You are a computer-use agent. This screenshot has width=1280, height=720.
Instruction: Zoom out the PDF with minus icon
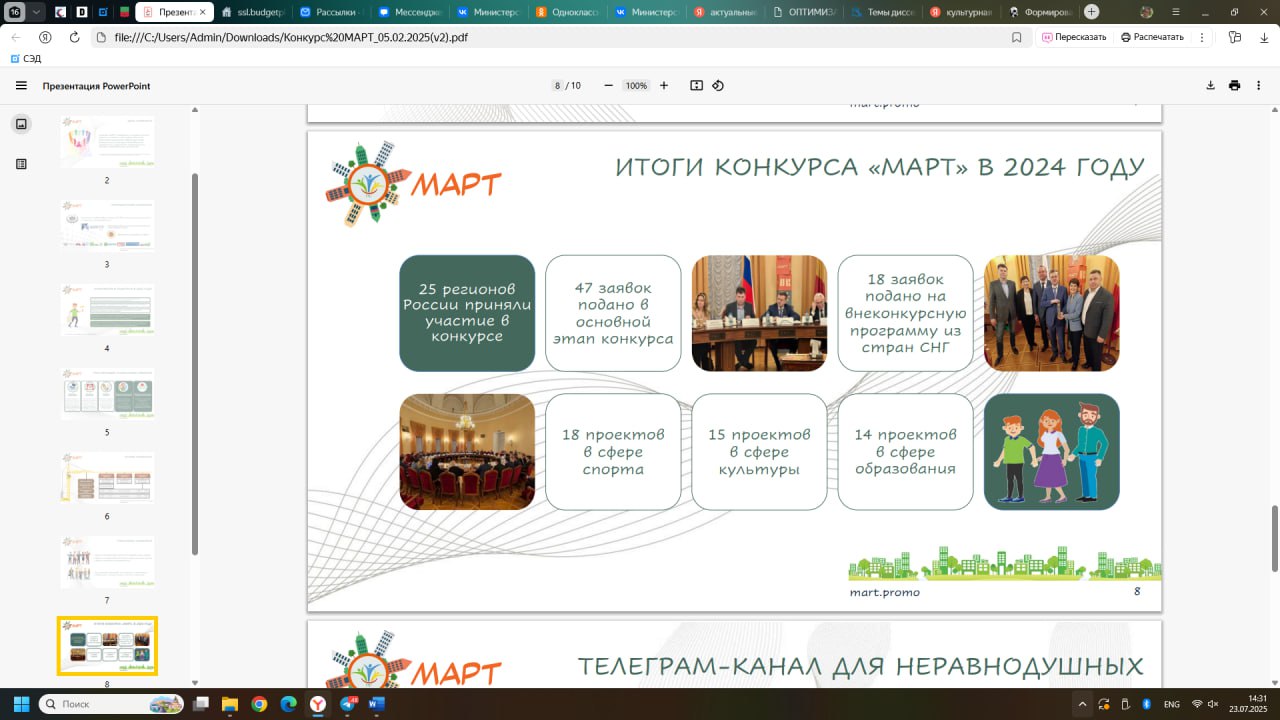[x=608, y=86]
